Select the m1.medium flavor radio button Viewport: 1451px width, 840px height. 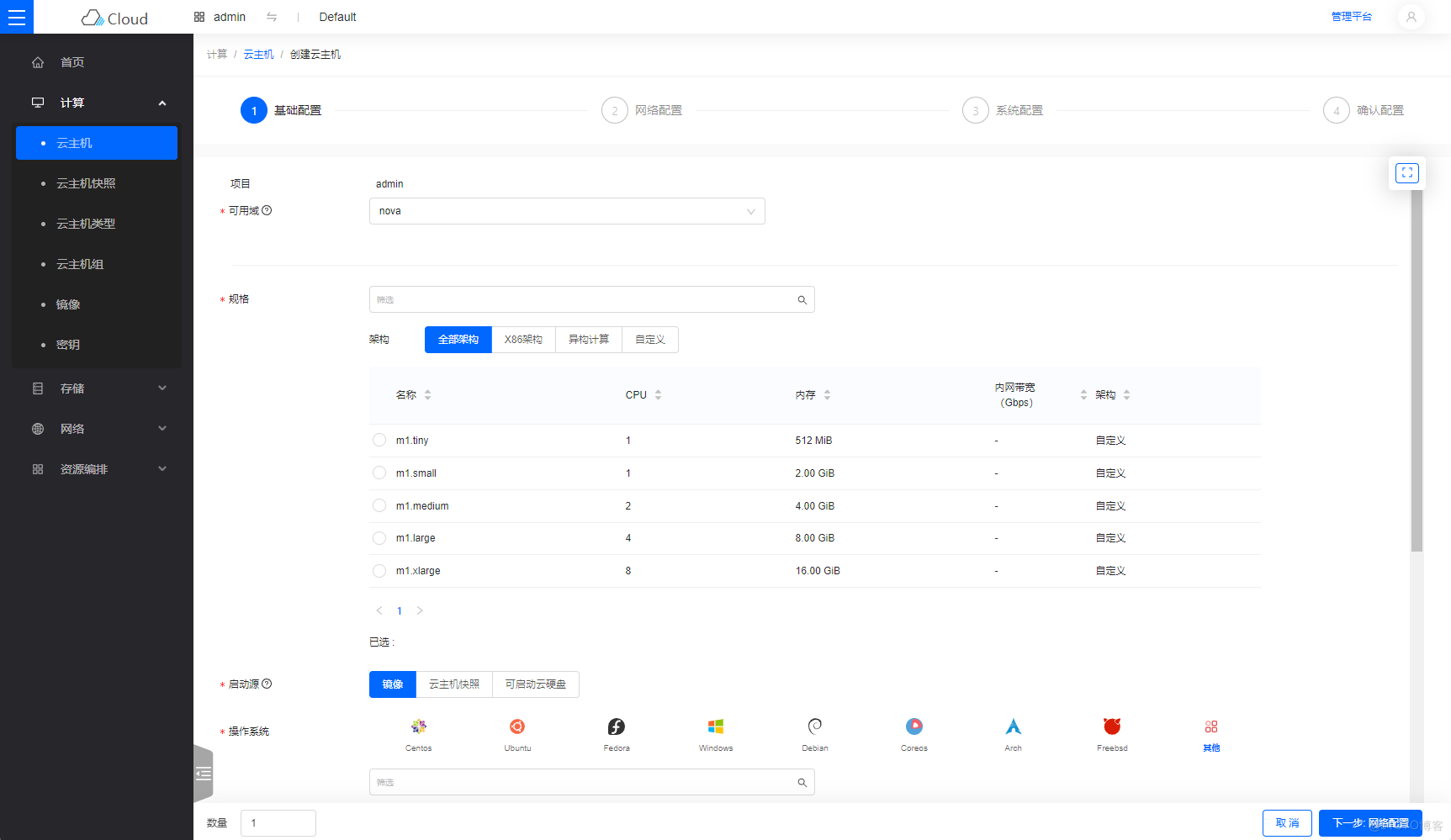coord(379,505)
